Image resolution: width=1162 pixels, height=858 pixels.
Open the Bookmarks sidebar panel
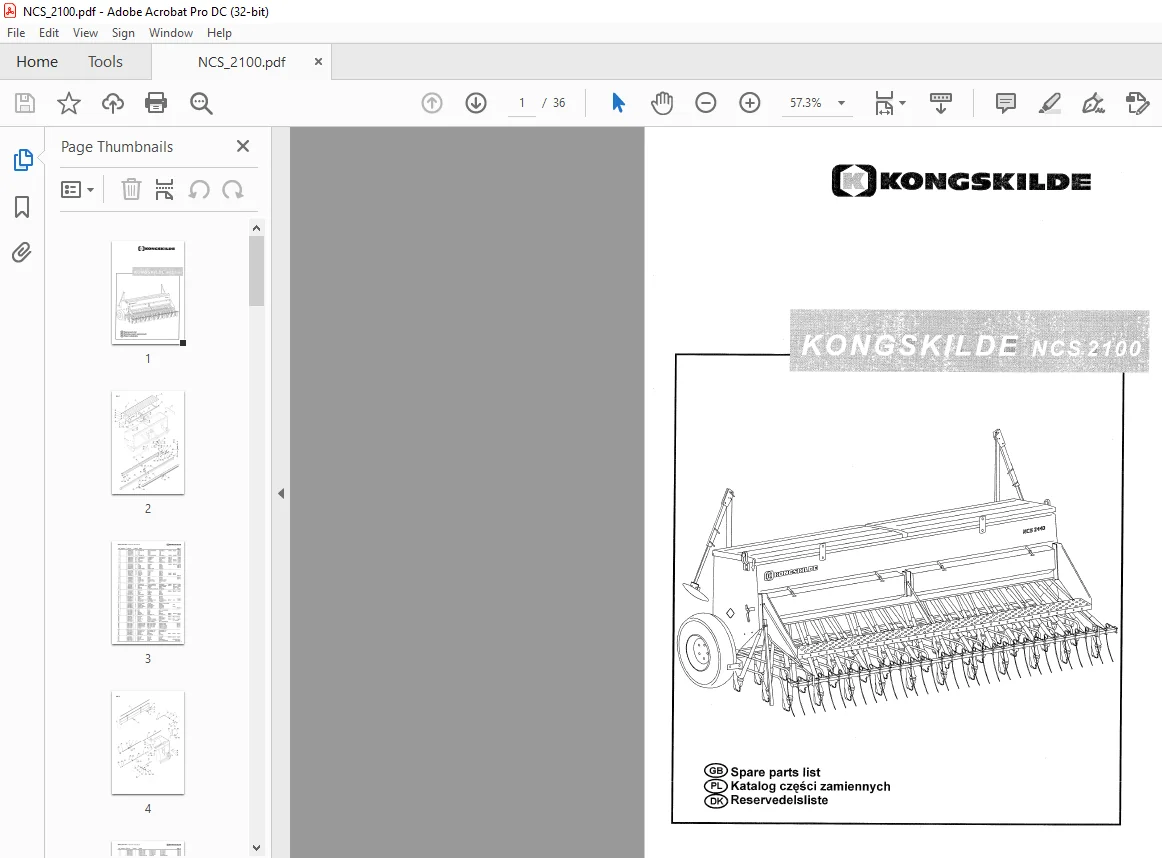click(22, 207)
